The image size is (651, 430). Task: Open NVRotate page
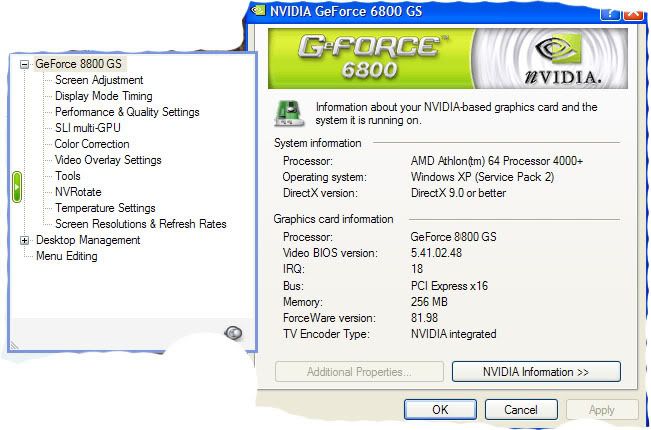pyautogui.click(x=78, y=192)
